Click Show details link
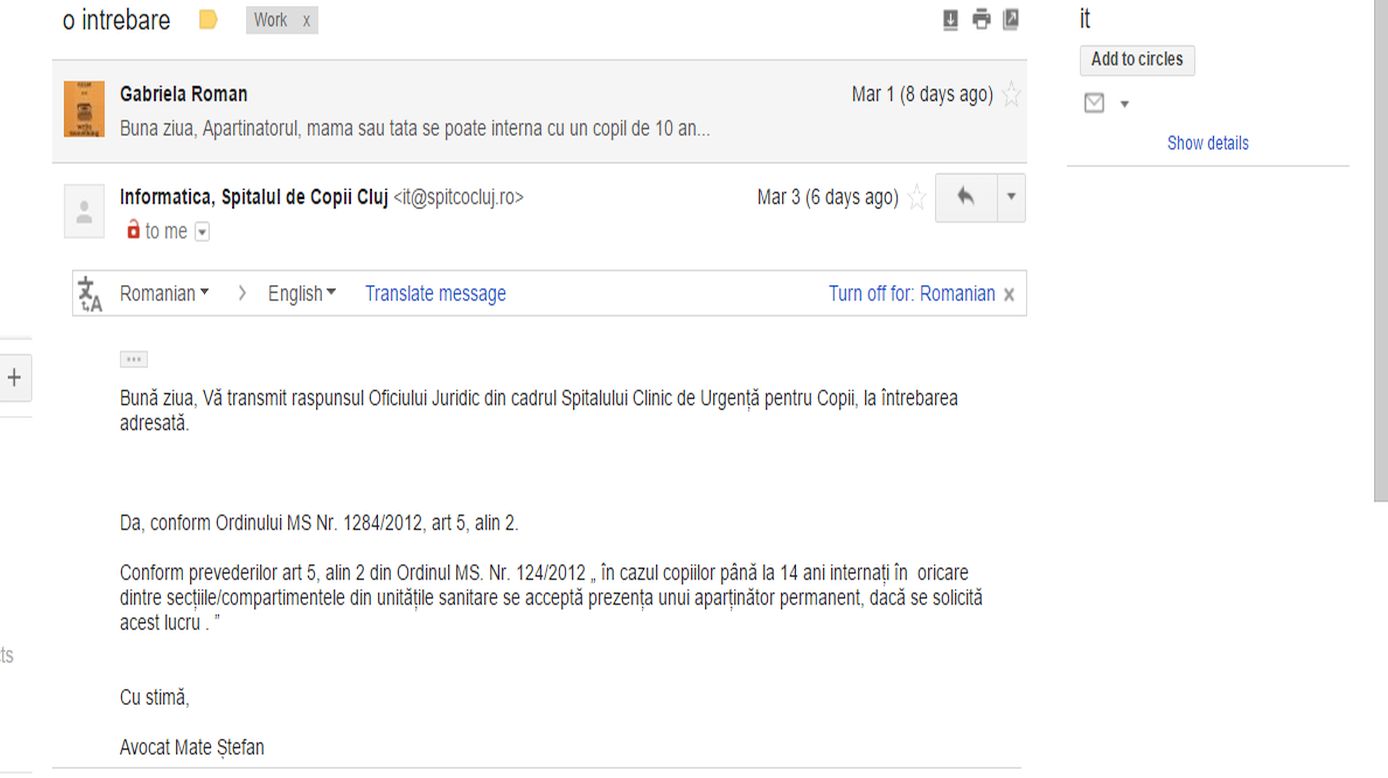Image resolution: width=1388 pixels, height=778 pixels. [x=1208, y=143]
